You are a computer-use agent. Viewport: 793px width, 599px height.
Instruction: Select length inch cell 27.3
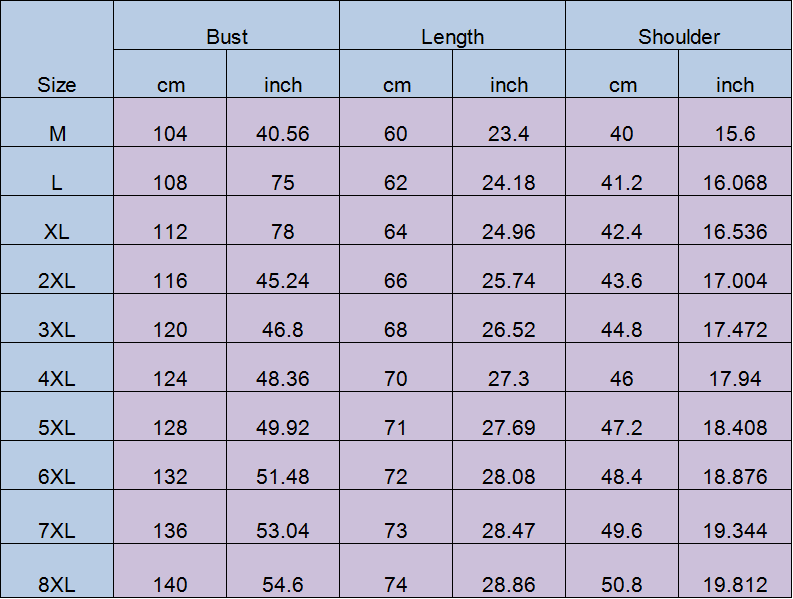509,379
